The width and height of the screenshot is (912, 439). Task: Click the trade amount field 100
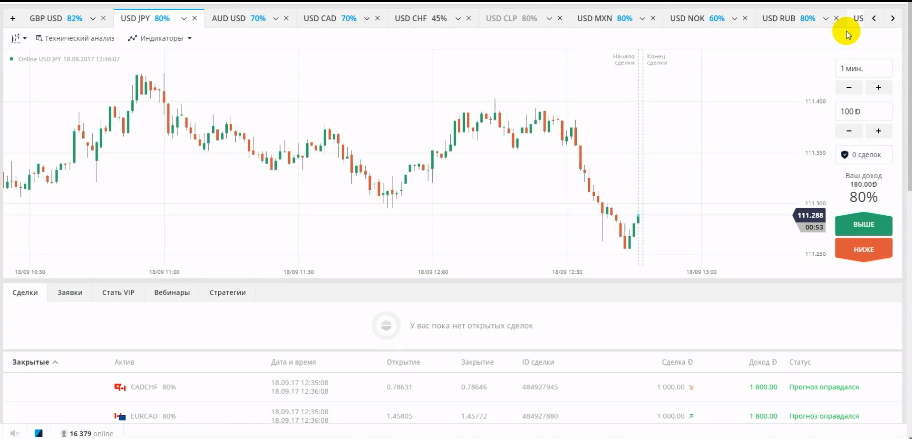tap(863, 111)
